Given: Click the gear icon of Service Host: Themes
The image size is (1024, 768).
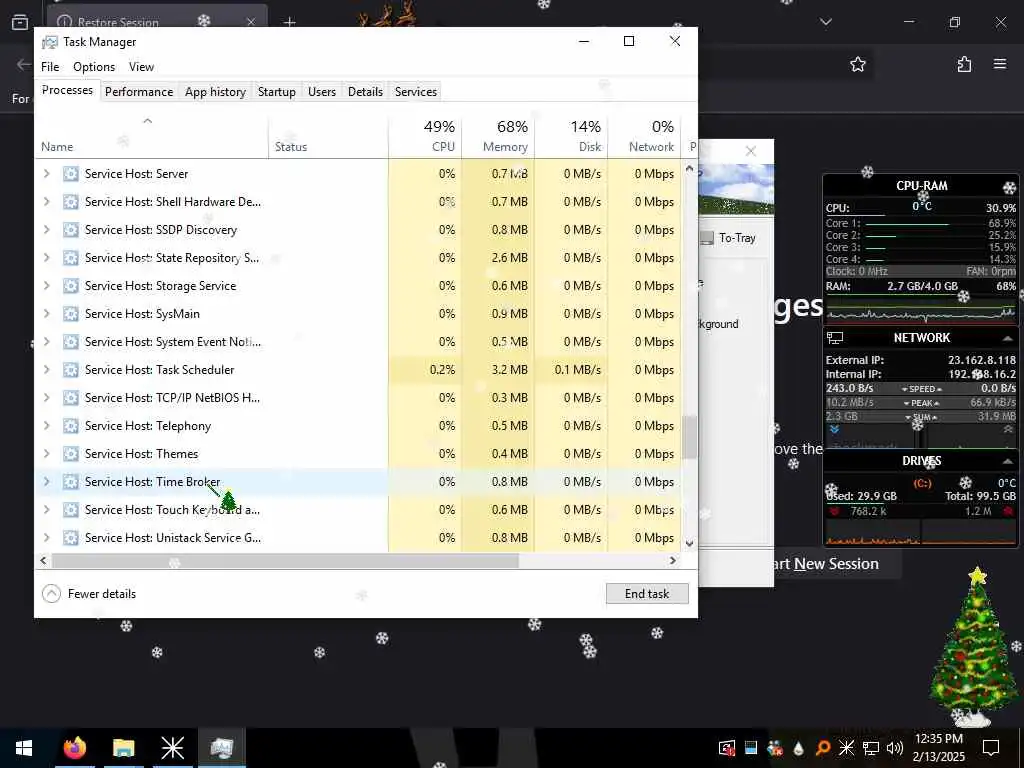Looking at the screenshot, I should (71, 454).
